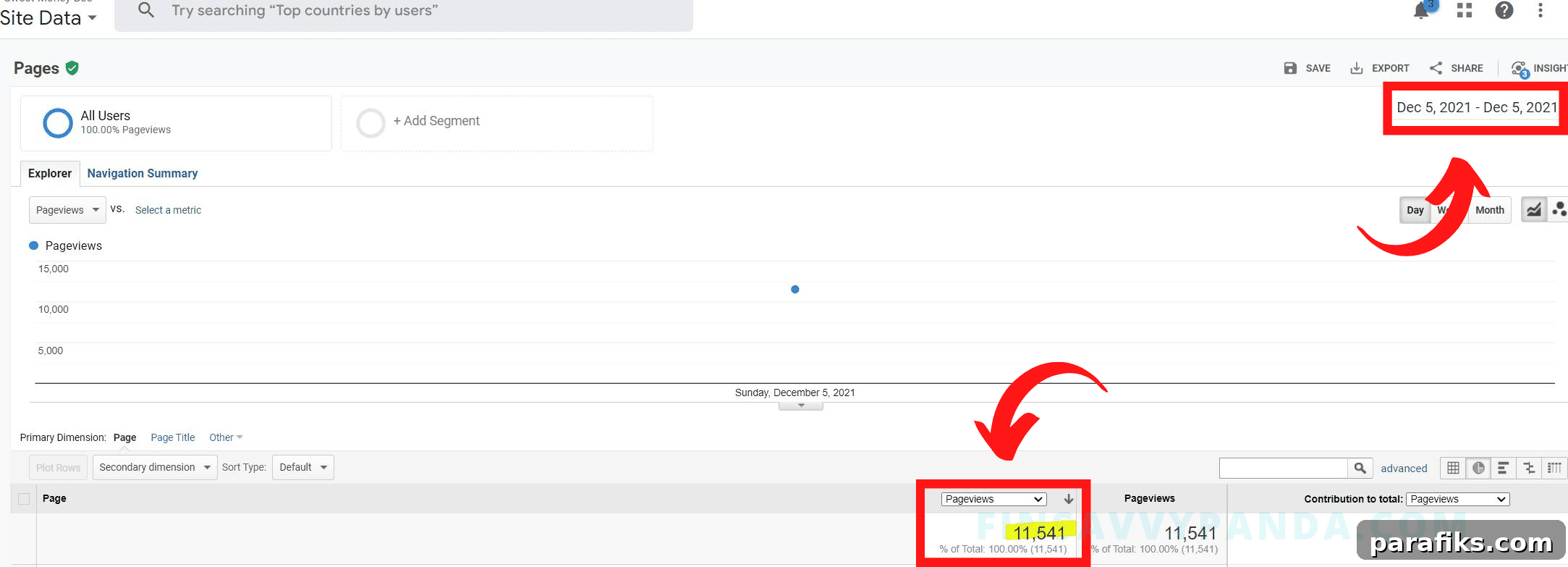1568x567 pixels.
Task: Select the pivot view icon
Action: pyautogui.click(x=1554, y=468)
